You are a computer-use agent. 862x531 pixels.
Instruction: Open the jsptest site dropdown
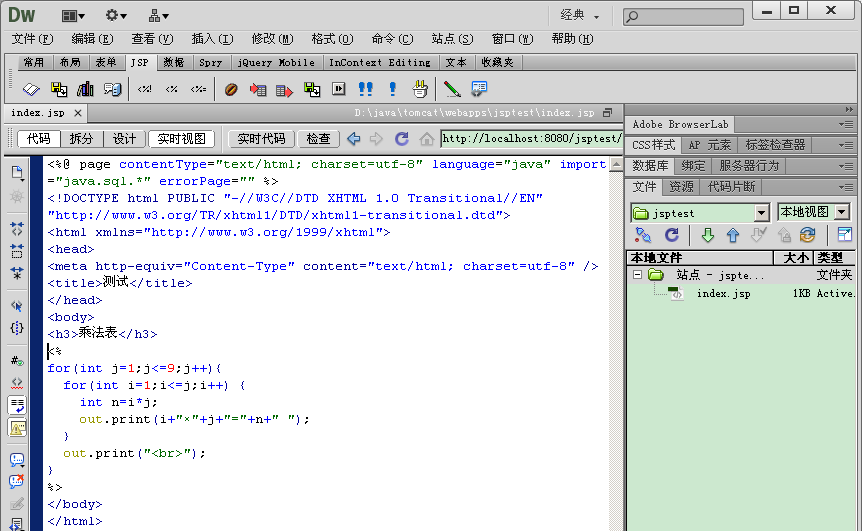(761, 213)
